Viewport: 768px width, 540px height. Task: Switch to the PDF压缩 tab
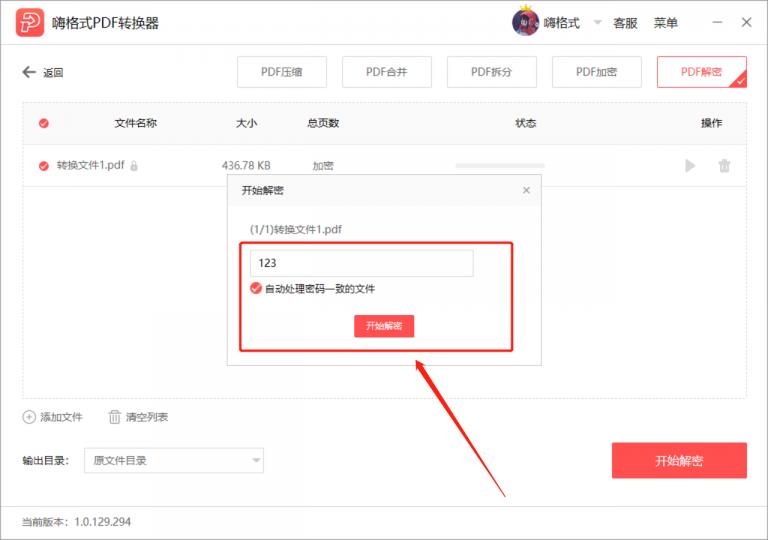tap(282, 72)
